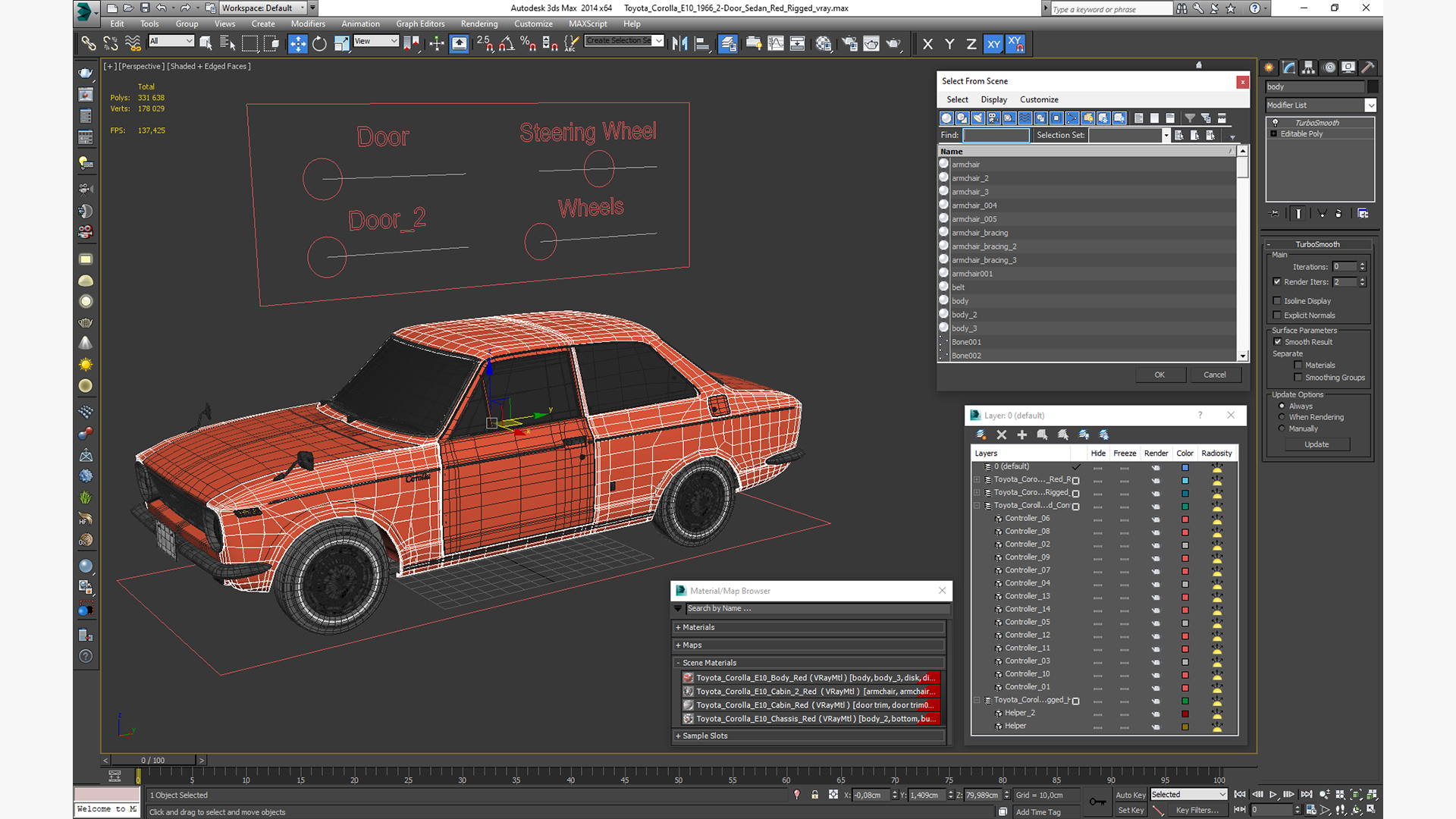
Task: Check Separate by Smoothing Groups
Action: (1298, 378)
